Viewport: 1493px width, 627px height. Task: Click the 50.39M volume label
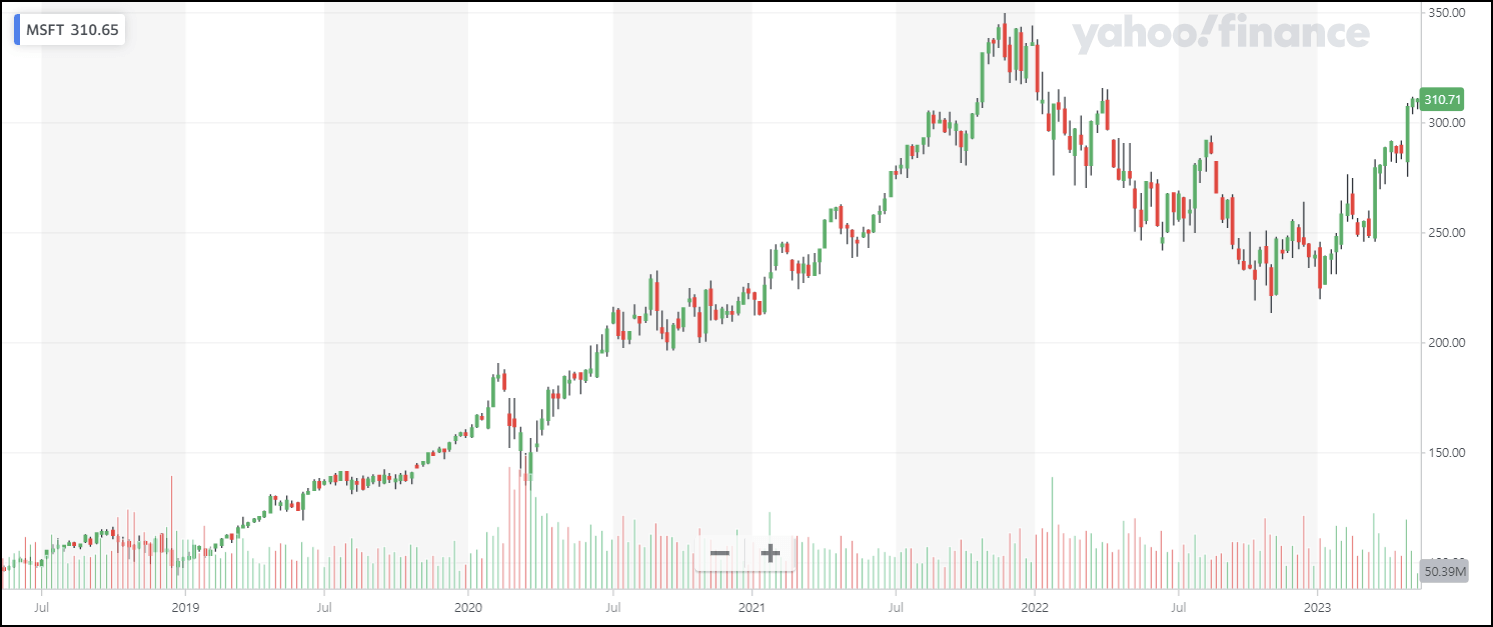click(x=1444, y=572)
